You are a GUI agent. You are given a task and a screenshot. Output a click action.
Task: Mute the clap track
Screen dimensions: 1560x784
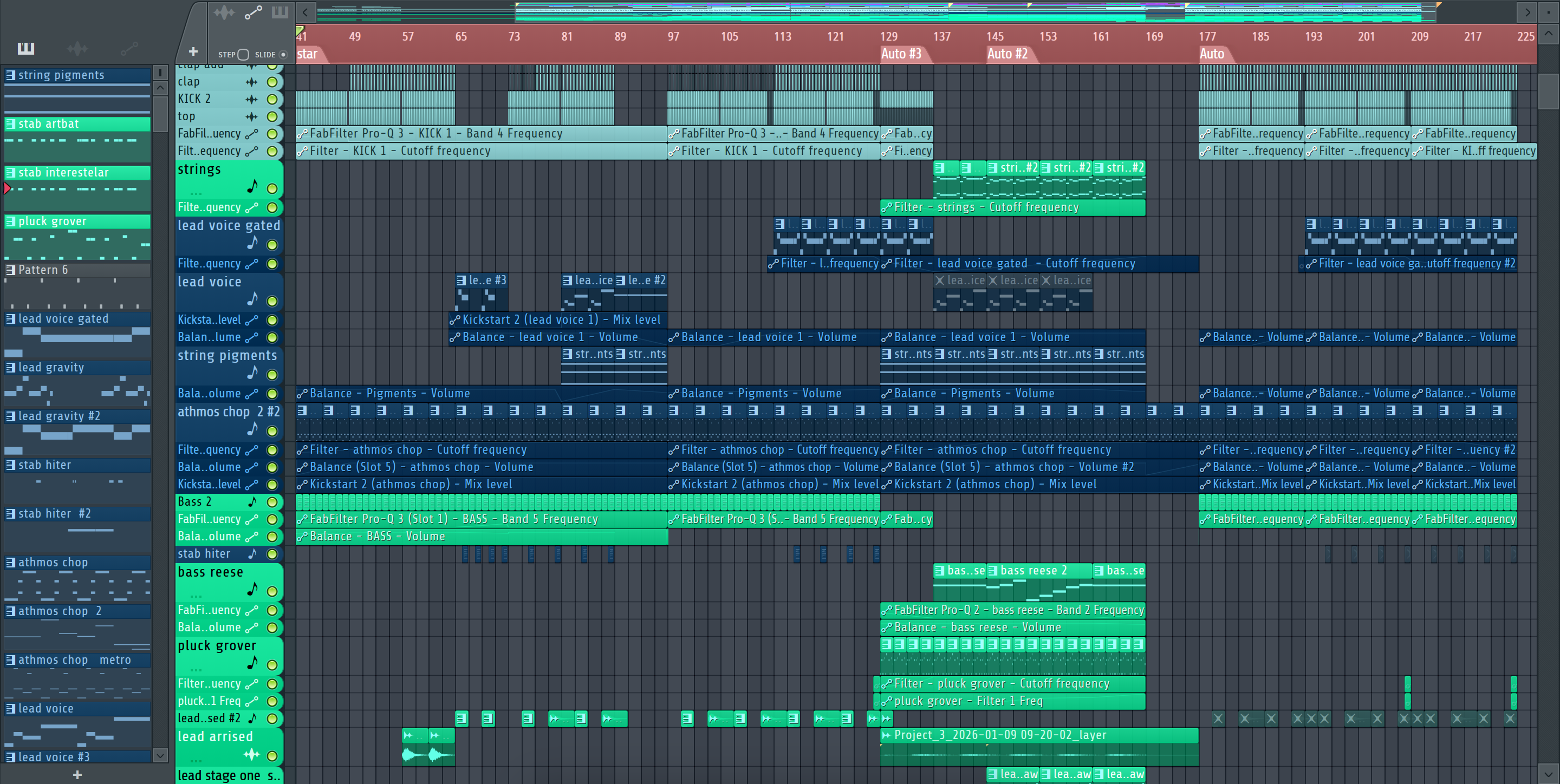coord(272,82)
